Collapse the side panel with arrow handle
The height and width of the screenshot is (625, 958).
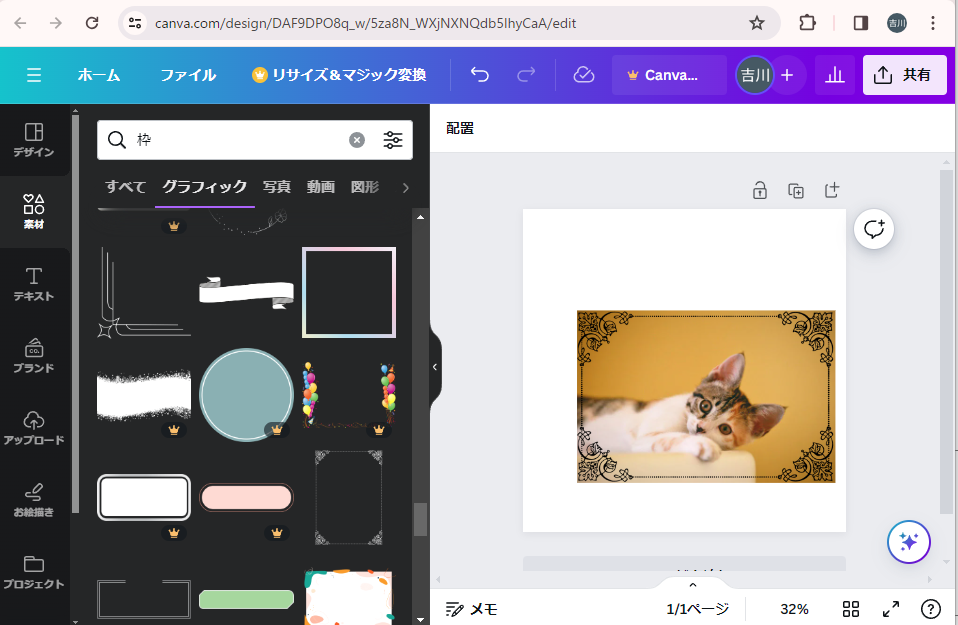click(435, 367)
